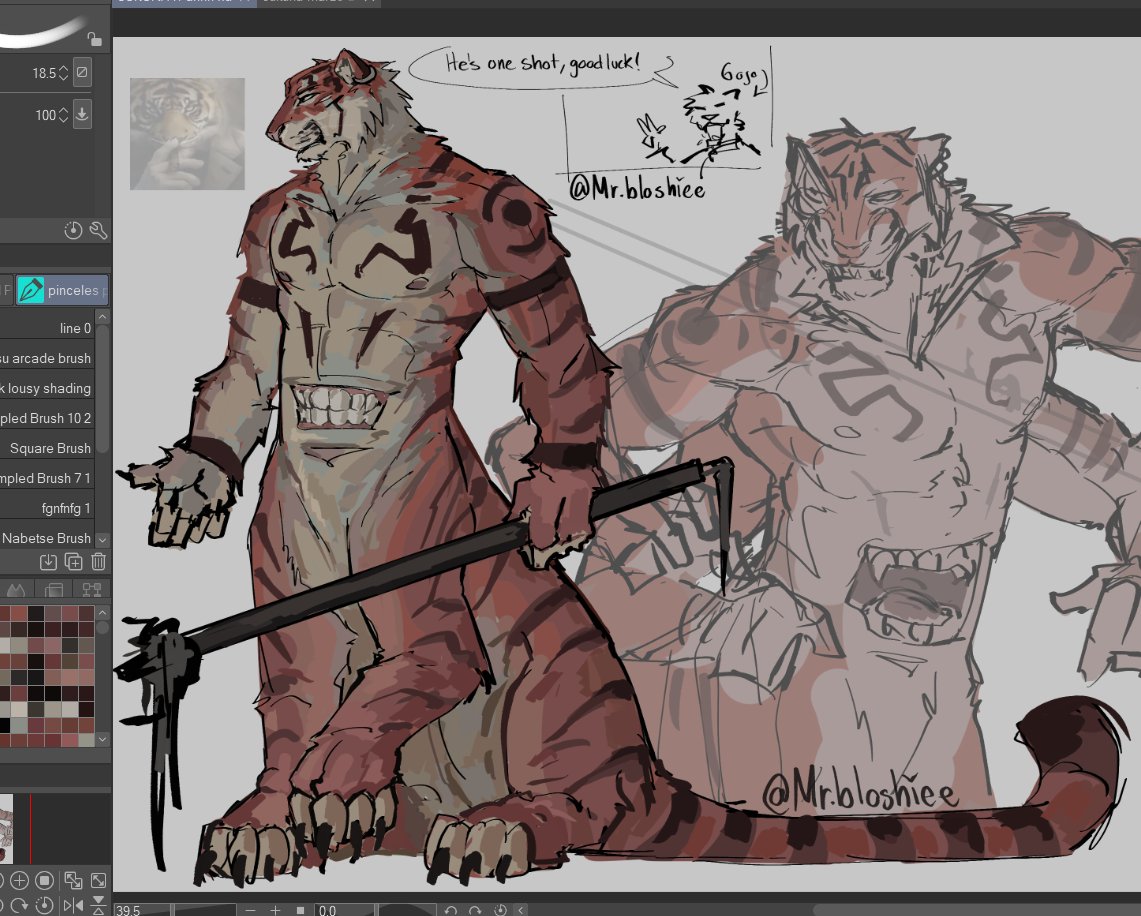This screenshot has width=1141, height=916.
Task: Duplicate the current sub tool
Action: 73,562
